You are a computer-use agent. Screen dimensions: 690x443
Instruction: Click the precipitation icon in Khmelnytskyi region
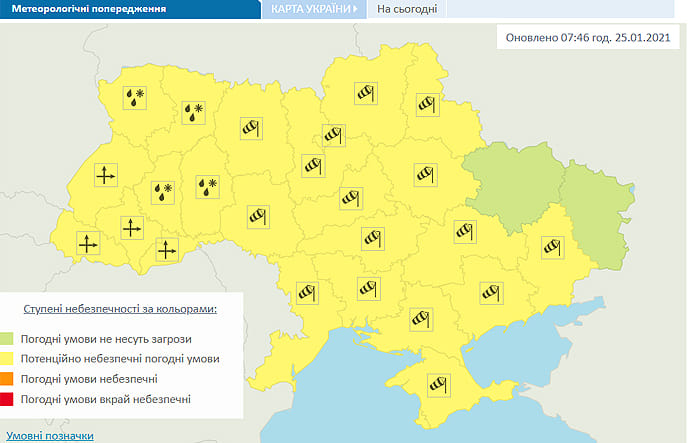[207, 186]
